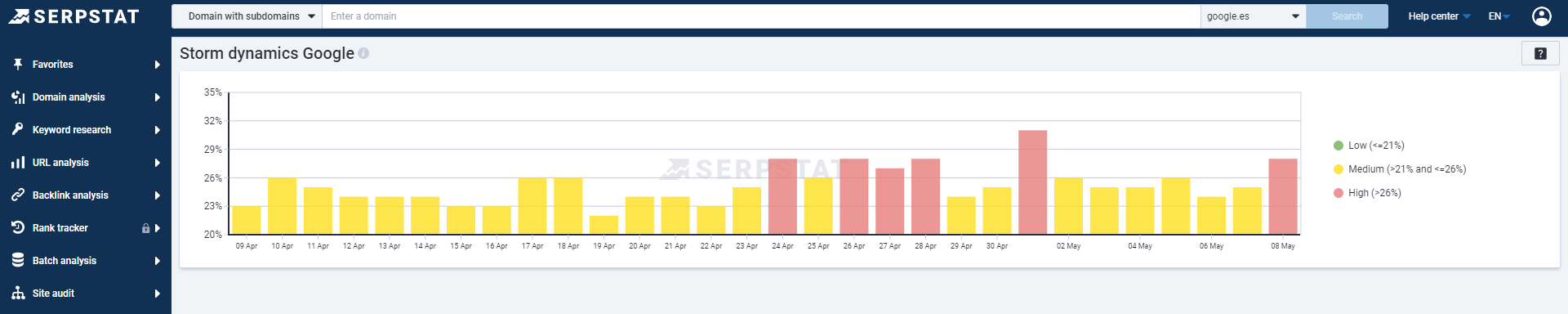Click the Rank tracker history icon
This screenshot has width=1568, height=314.
(18, 227)
